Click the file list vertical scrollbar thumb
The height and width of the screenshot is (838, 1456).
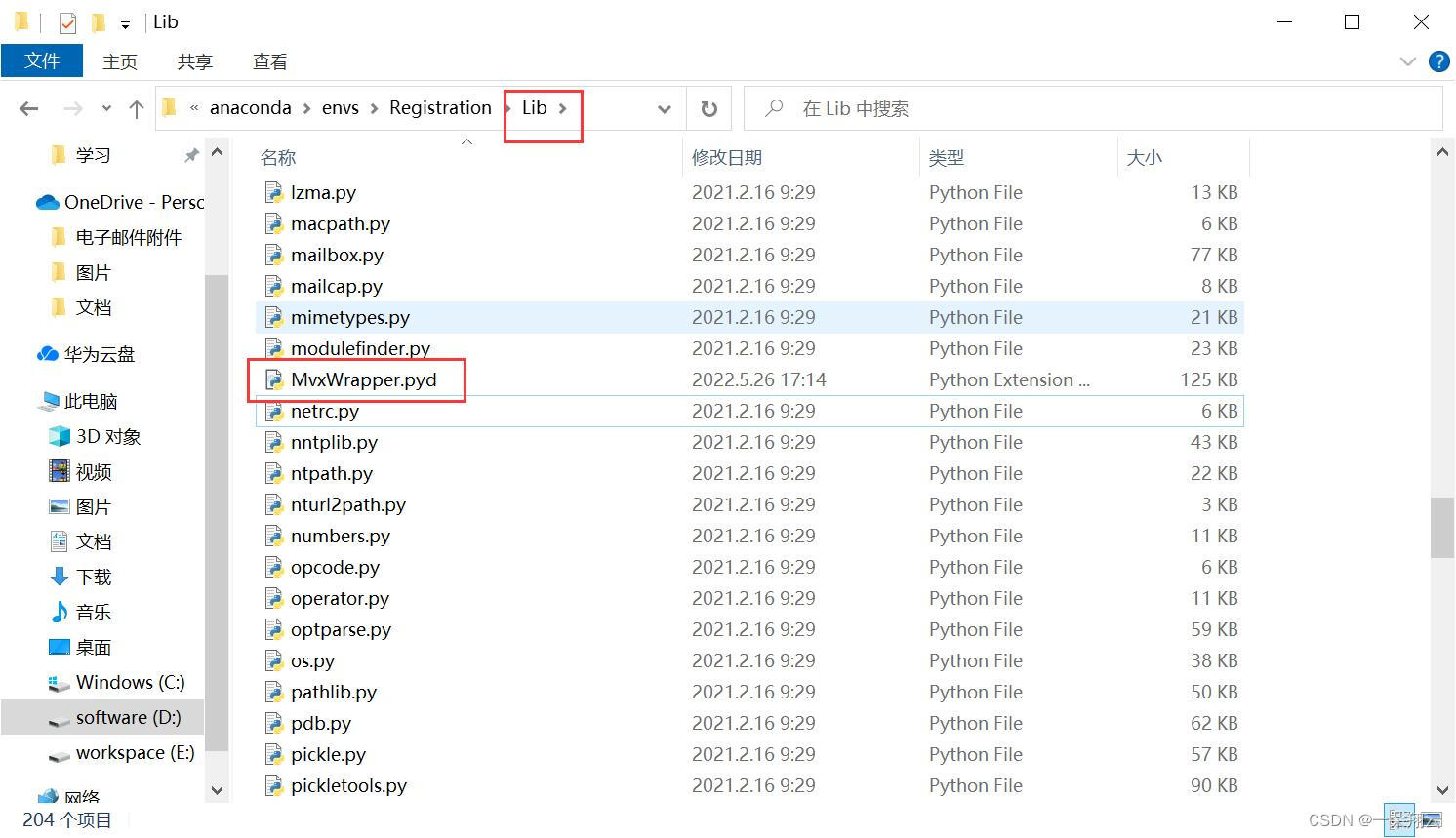(1442, 528)
